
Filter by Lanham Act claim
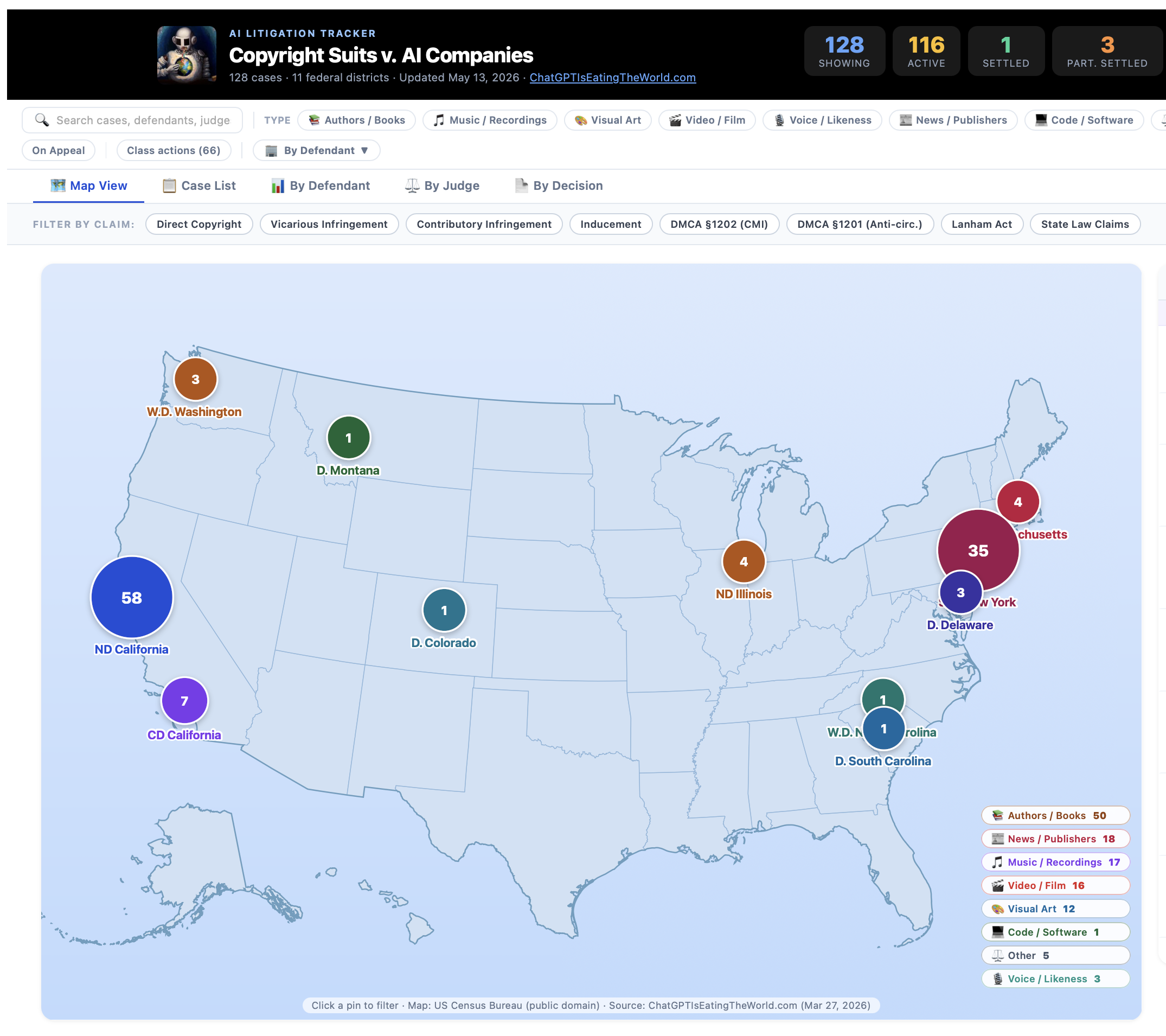click(982, 223)
